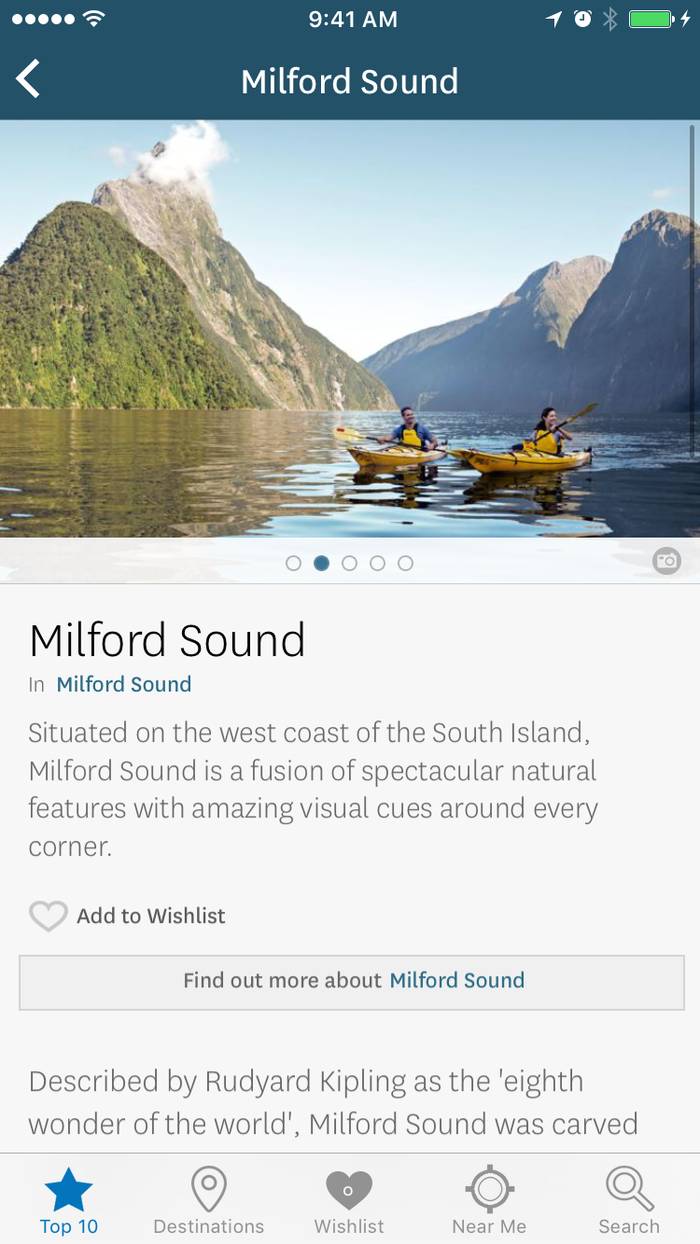Select the fifth photo carousel dot
This screenshot has width=700, height=1244.
tap(405, 563)
